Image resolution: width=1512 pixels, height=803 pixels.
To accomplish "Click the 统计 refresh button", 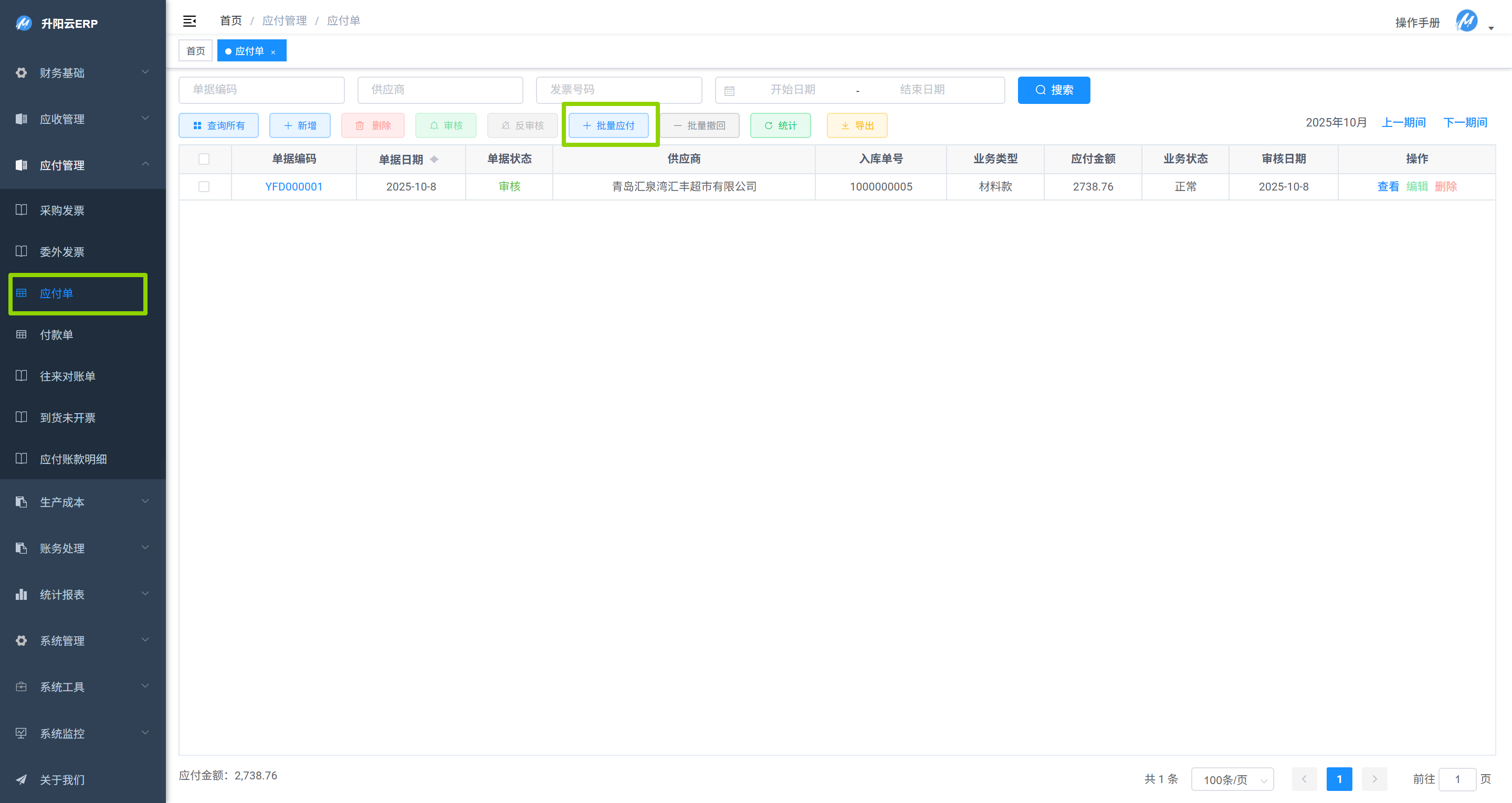I will (780, 125).
